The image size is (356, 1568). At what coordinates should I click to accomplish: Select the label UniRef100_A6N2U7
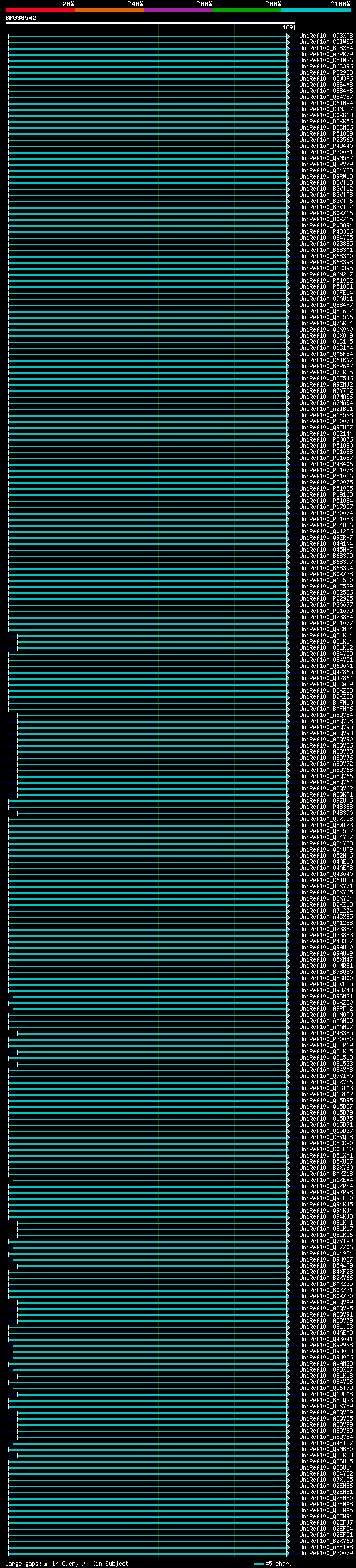[x=326, y=275]
